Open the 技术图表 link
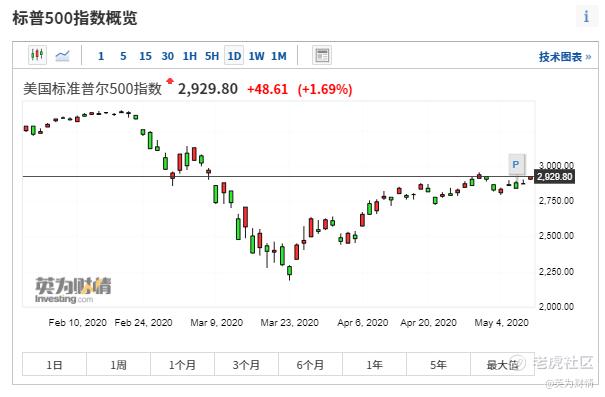This screenshot has width=605, height=397. tap(565, 57)
